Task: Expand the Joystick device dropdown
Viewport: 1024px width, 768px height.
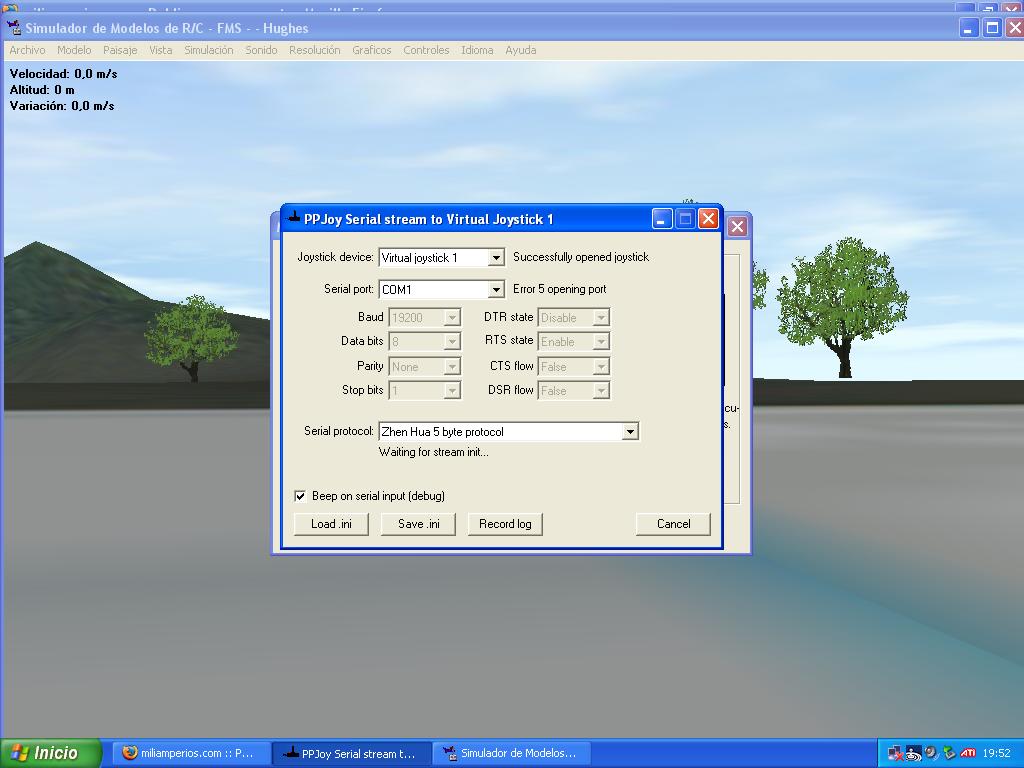Action: pos(495,258)
